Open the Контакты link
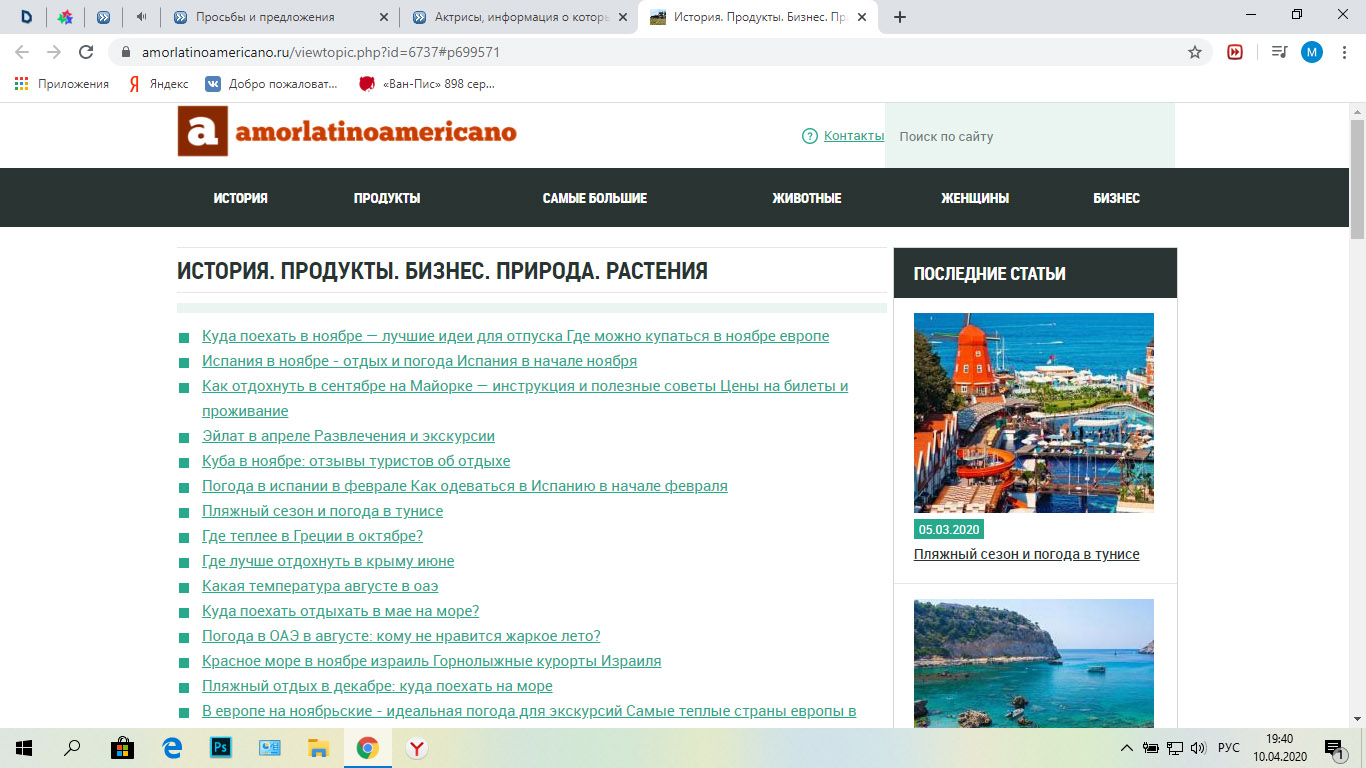Viewport: 1366px width, 768px height. [854, 136]
